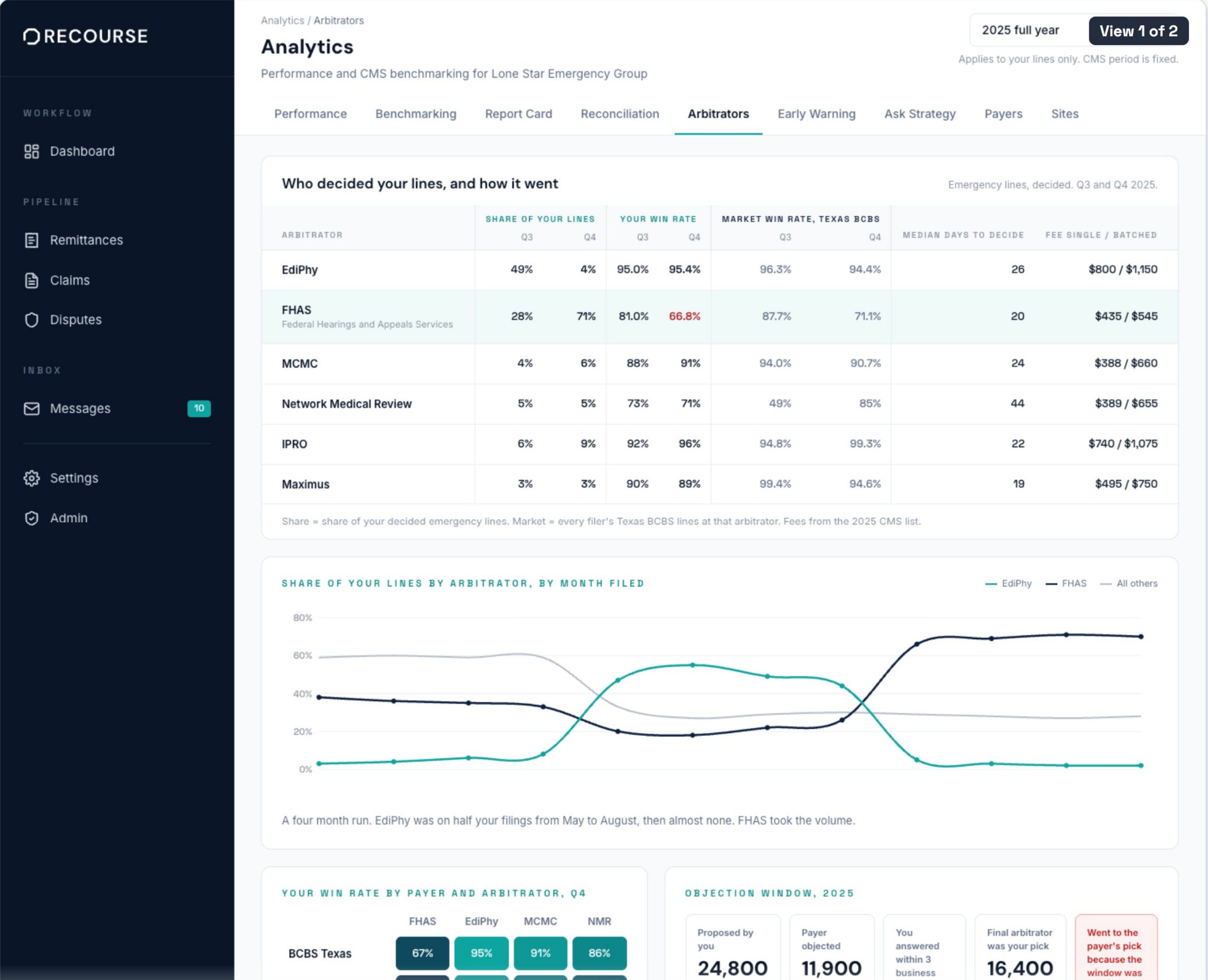This screenshot has width=1208, height=980.
Task: Open the Reconciliation tab
Action: tap(619, 114)
